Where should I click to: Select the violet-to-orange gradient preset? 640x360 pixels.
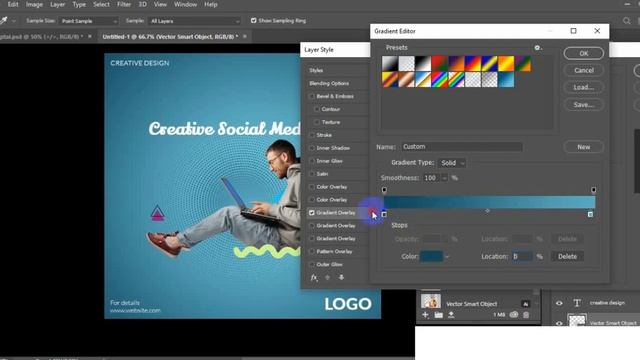tap(456, 64)
